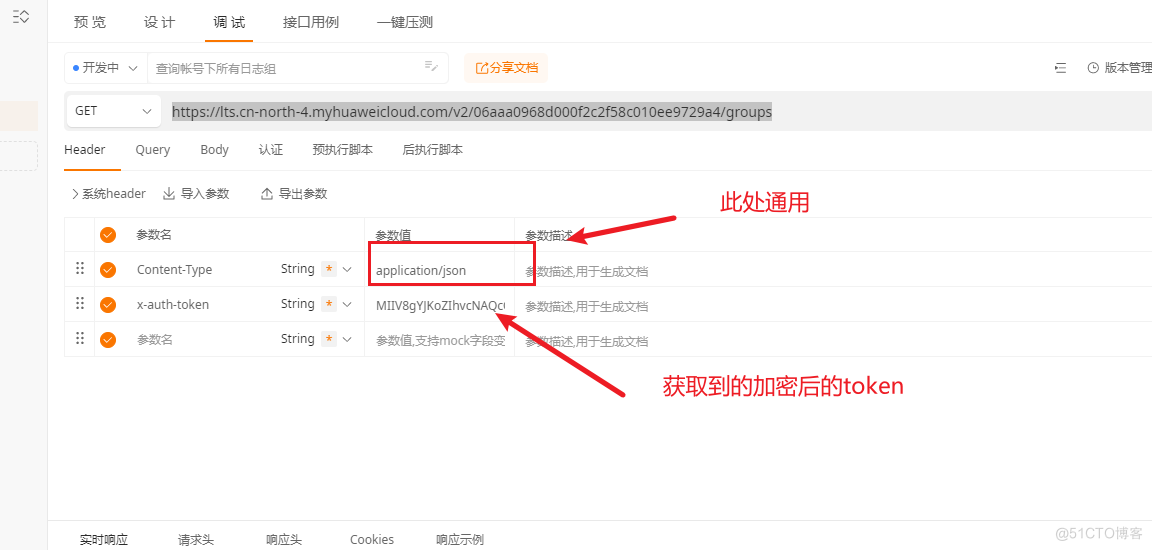Open the 一键压测 tab
The width and height of the screenshot is (1152, 550).
point(405,22)
